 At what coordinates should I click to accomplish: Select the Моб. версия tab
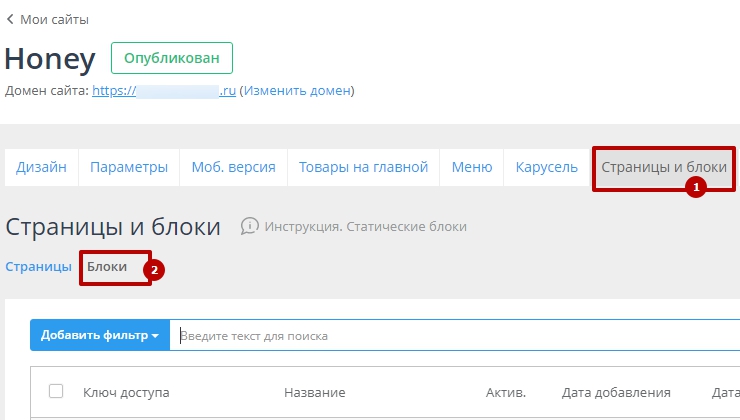point(233,167)
